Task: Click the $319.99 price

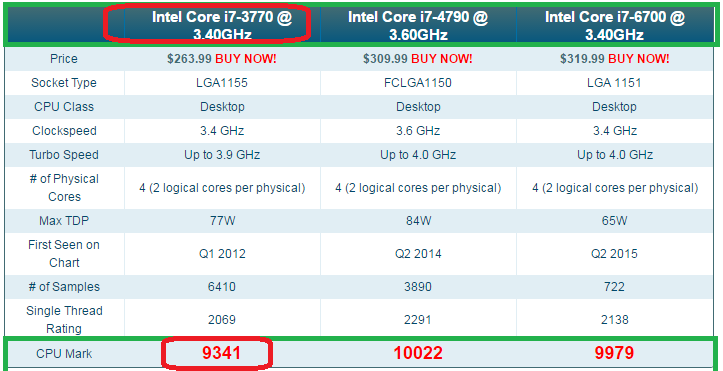Action: click(583, 59)
